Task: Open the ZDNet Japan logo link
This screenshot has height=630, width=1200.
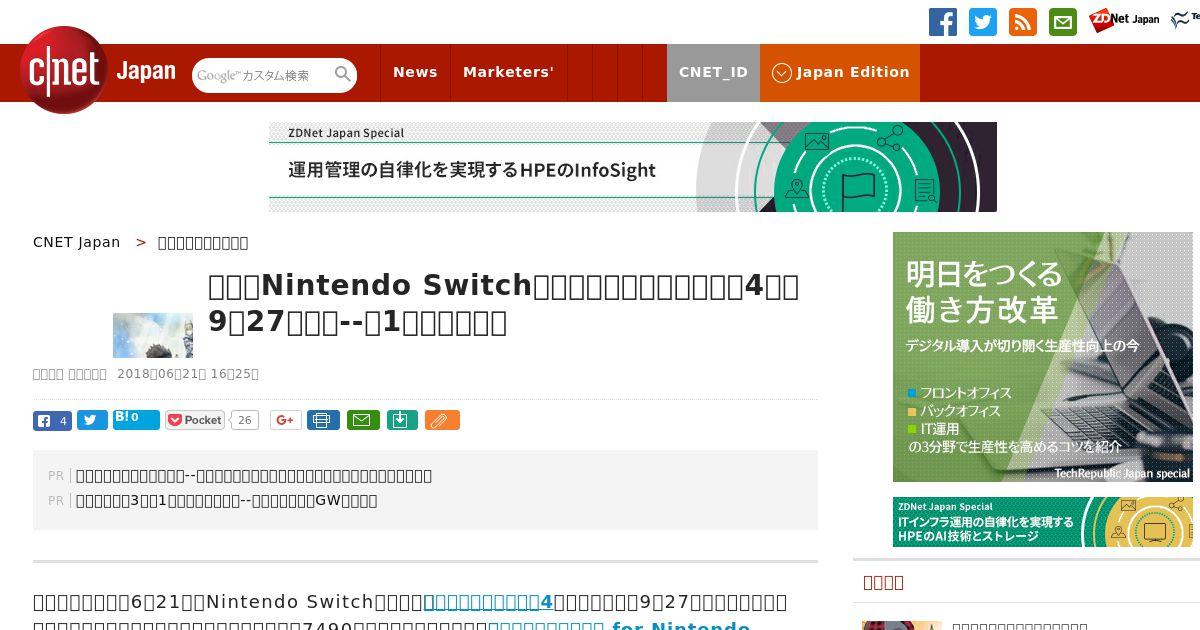Action: (1124, 19)
